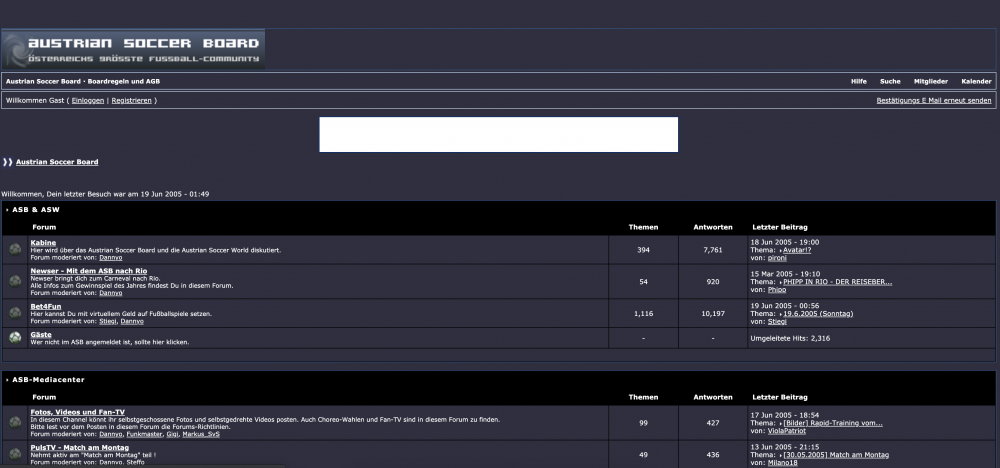Click the Gäste redirect forum icon
This screenshot has width=1000, height=468.
point(15,338)
